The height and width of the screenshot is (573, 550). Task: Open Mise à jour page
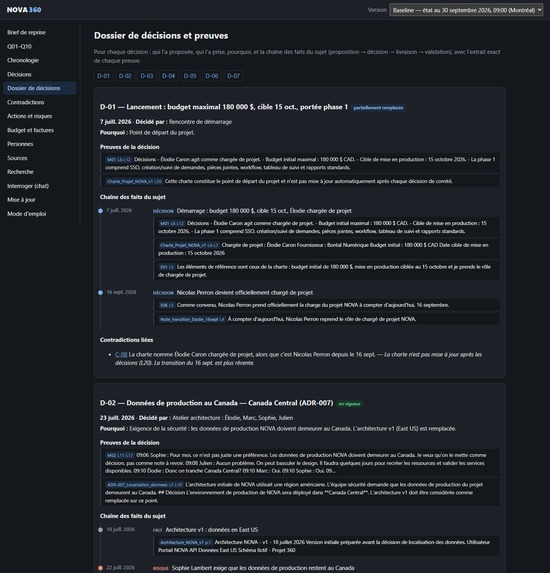tap(40, 200)
